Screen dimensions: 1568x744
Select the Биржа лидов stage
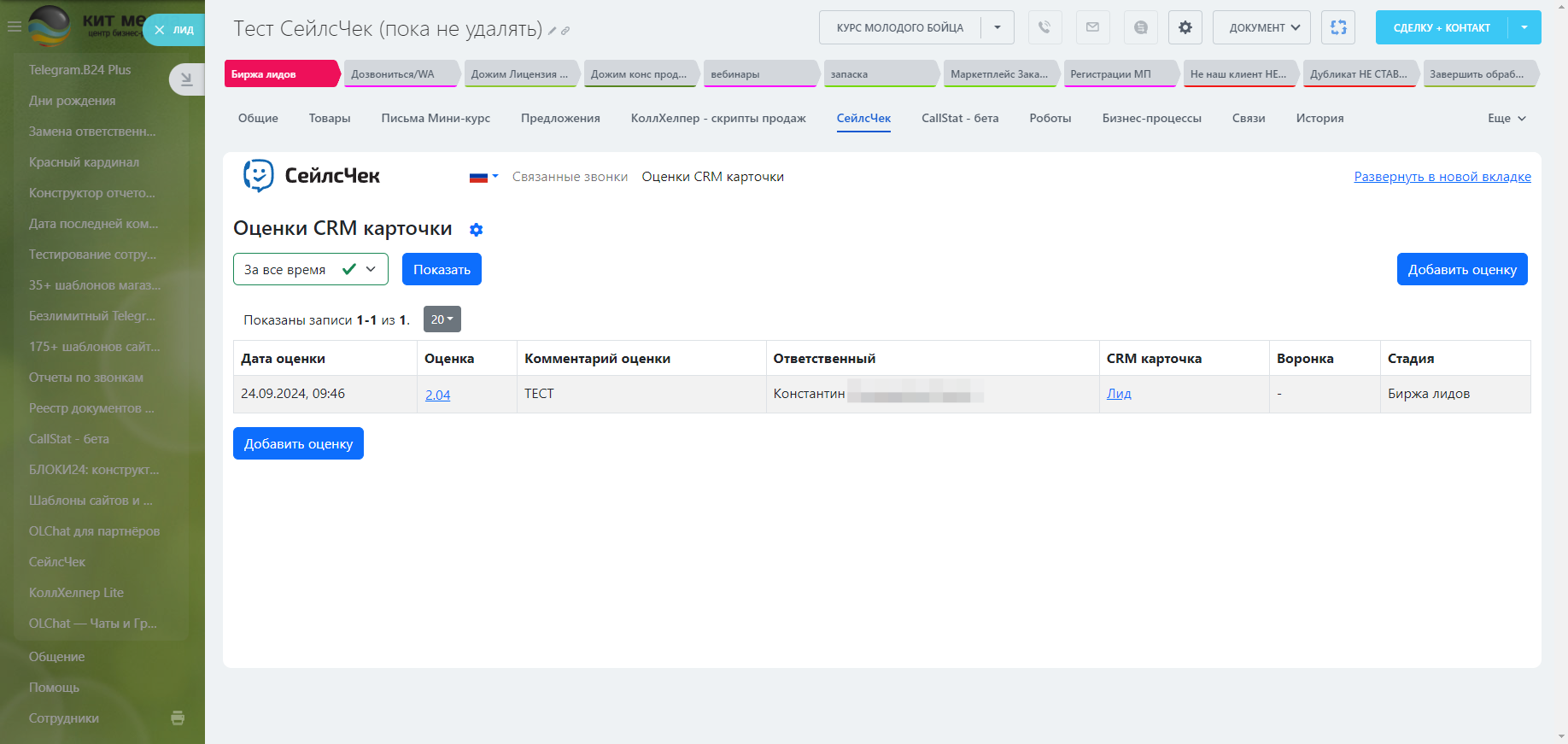[282, 73]
